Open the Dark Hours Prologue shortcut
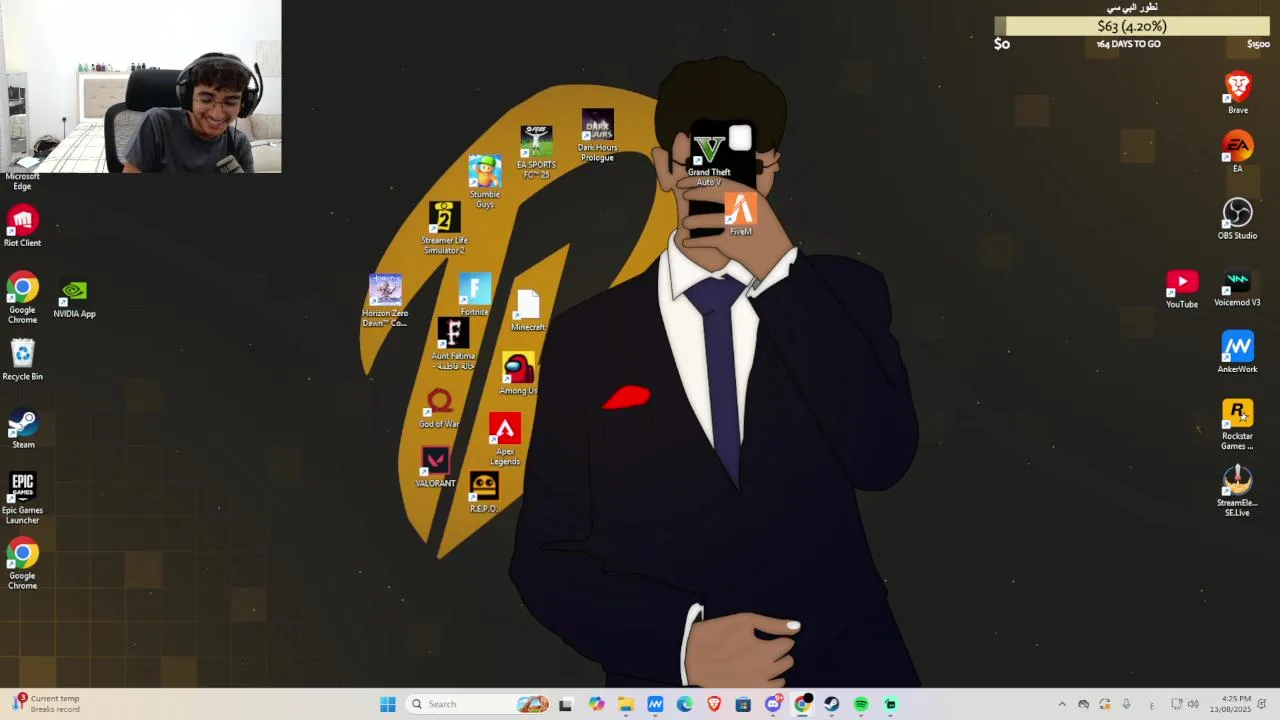Image resolution: width=1280 pixels, height=720 pixels. (x=597, y=135)
